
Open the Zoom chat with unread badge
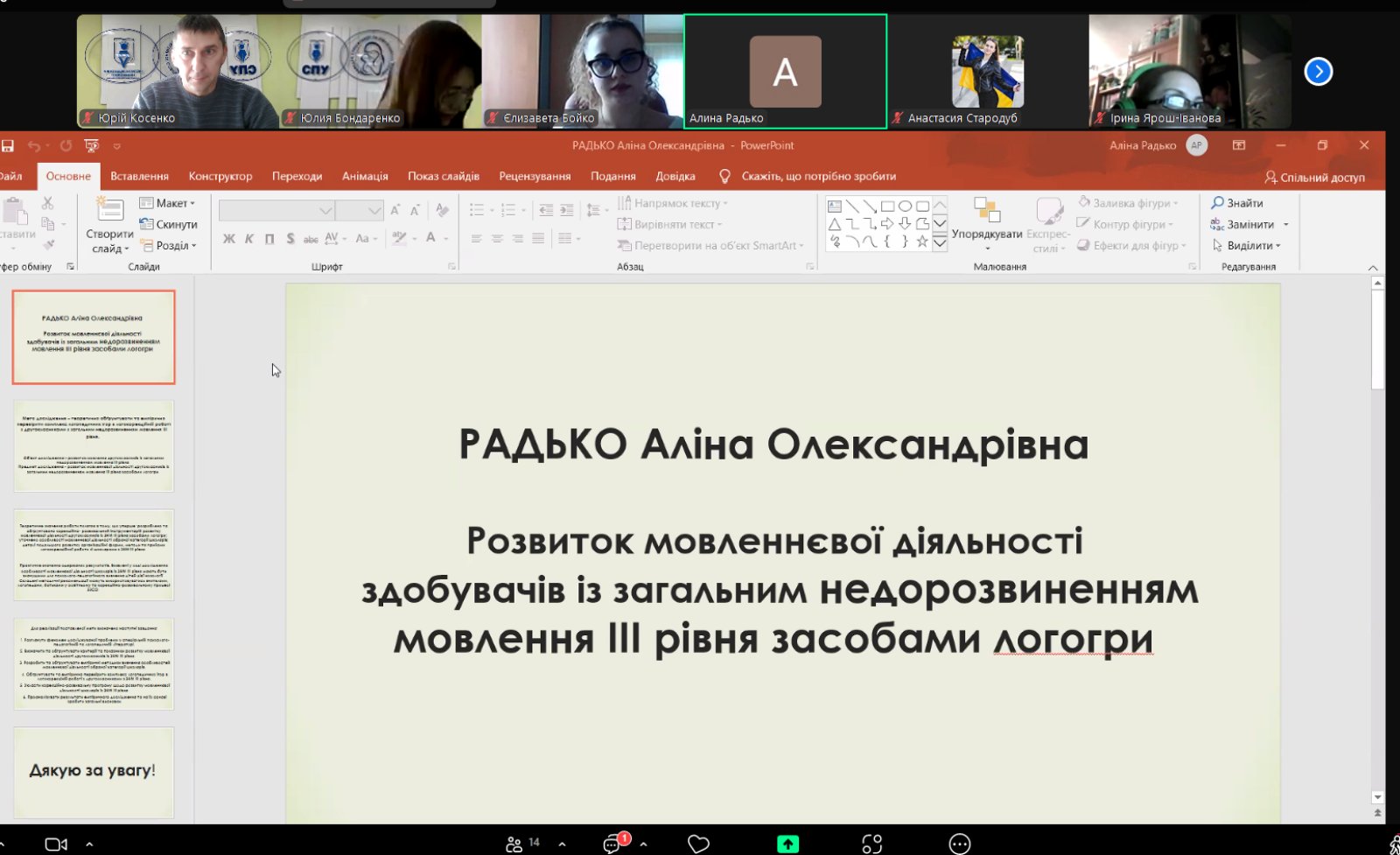point(612,844)
